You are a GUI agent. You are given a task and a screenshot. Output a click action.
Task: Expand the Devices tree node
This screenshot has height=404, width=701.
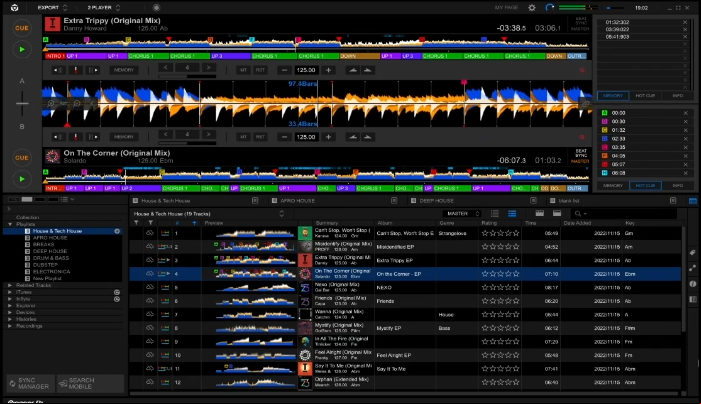pos(10,312)
